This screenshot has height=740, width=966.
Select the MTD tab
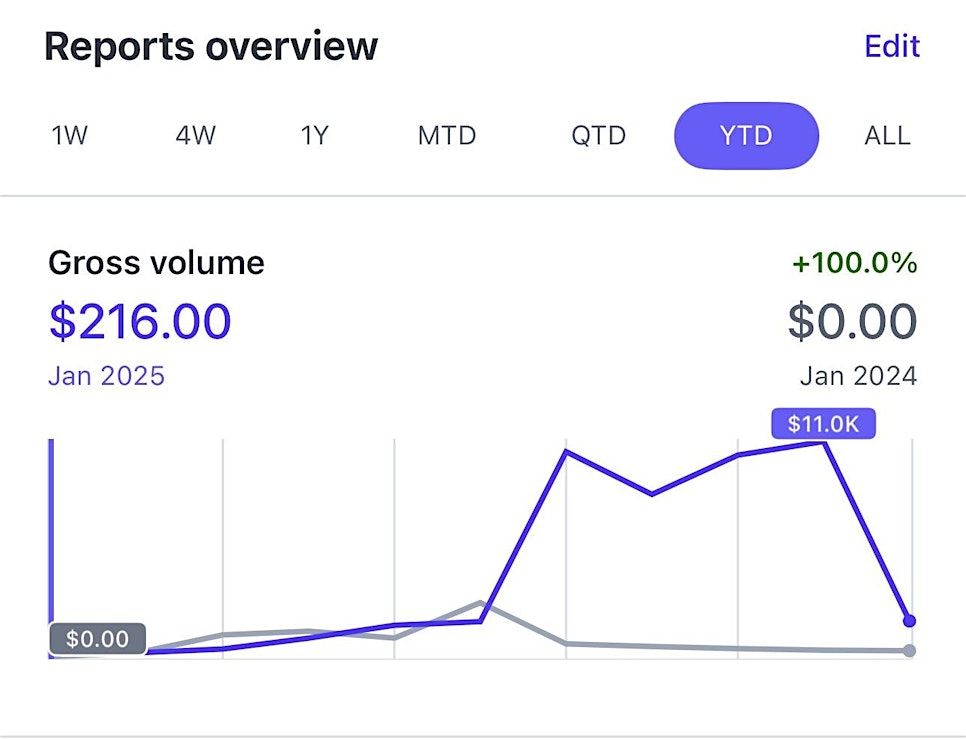[447, 135]
